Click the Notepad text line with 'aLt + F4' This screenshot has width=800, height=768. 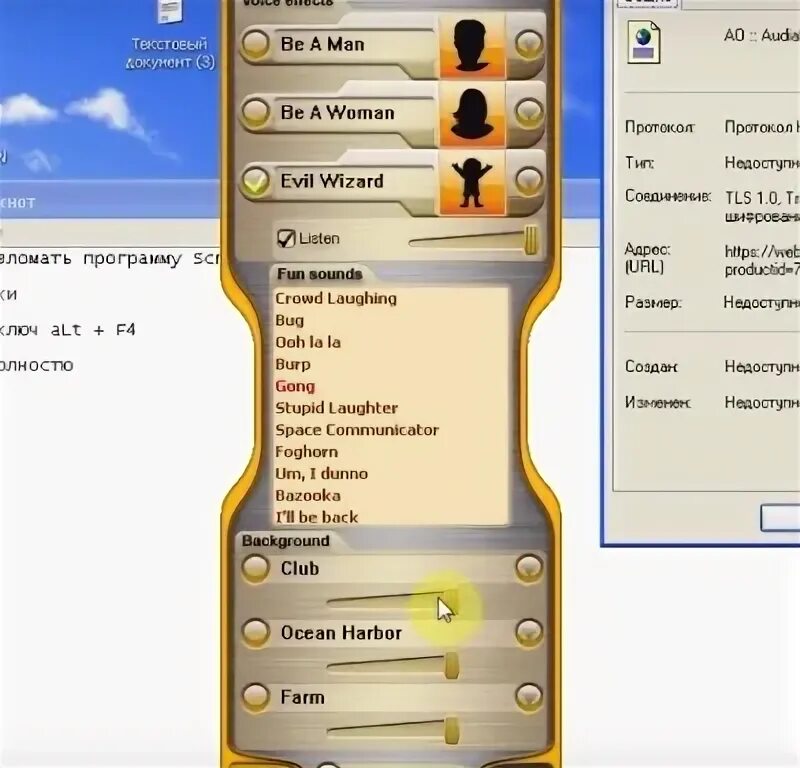tap(67, 330)
